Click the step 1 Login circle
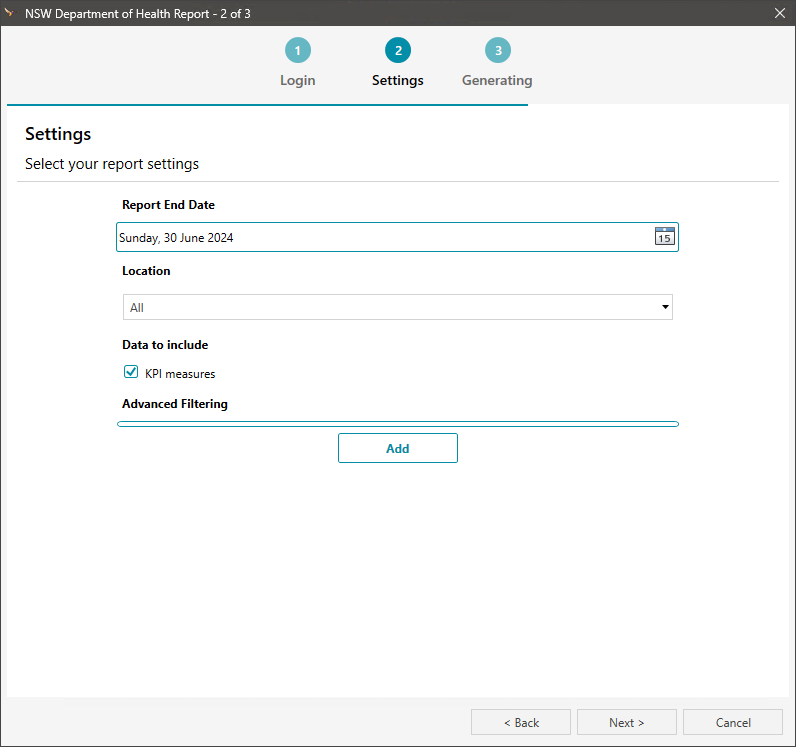 [x=297, y=50]
